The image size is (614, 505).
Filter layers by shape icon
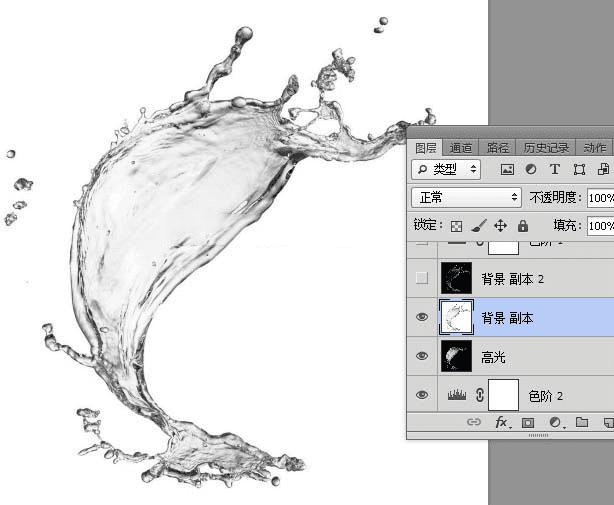tap(579, 170)
